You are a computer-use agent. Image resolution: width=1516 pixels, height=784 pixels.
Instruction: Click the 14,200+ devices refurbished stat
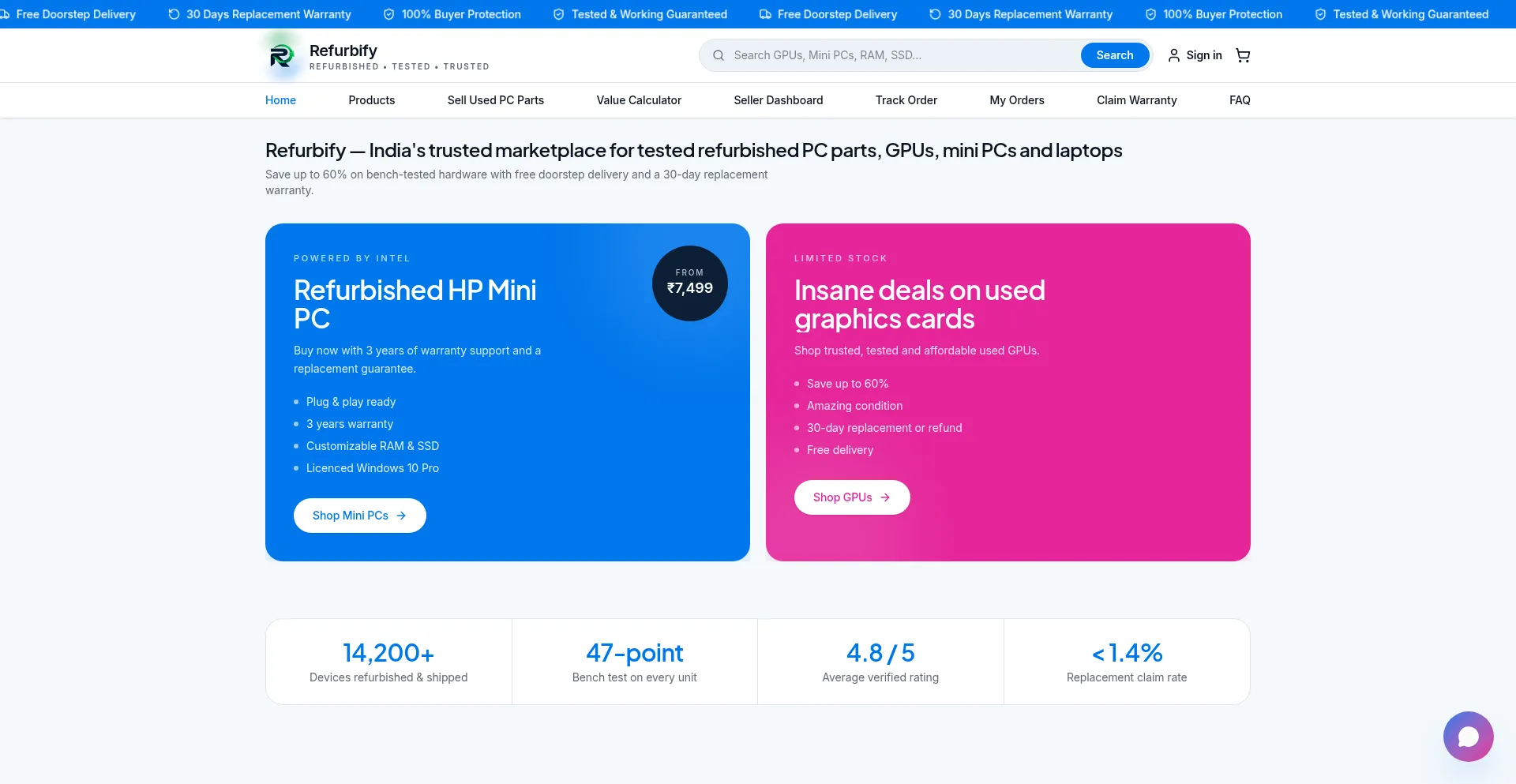pyautogui.click(x=388, y=662)
